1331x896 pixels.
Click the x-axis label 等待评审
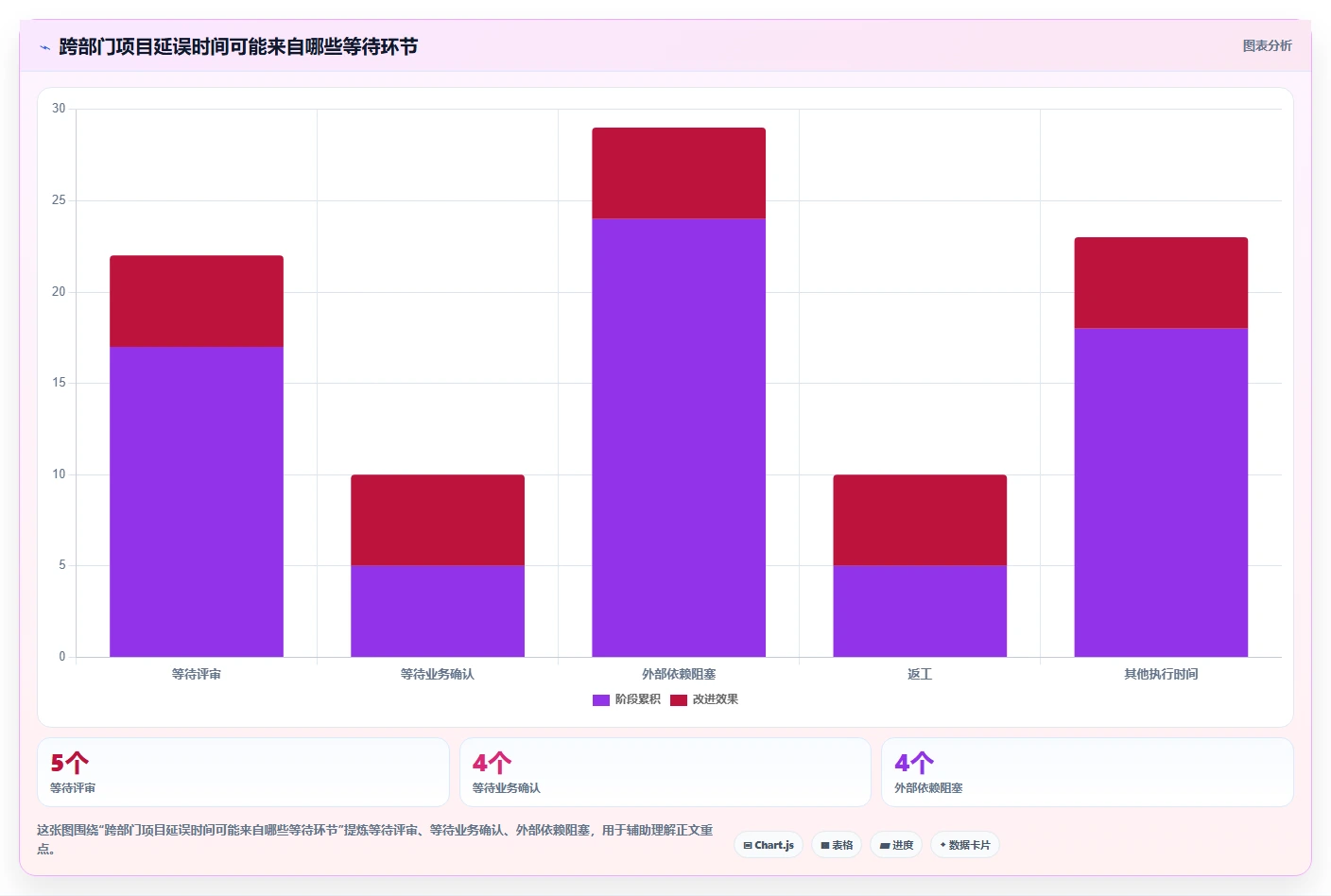point(197,674)
